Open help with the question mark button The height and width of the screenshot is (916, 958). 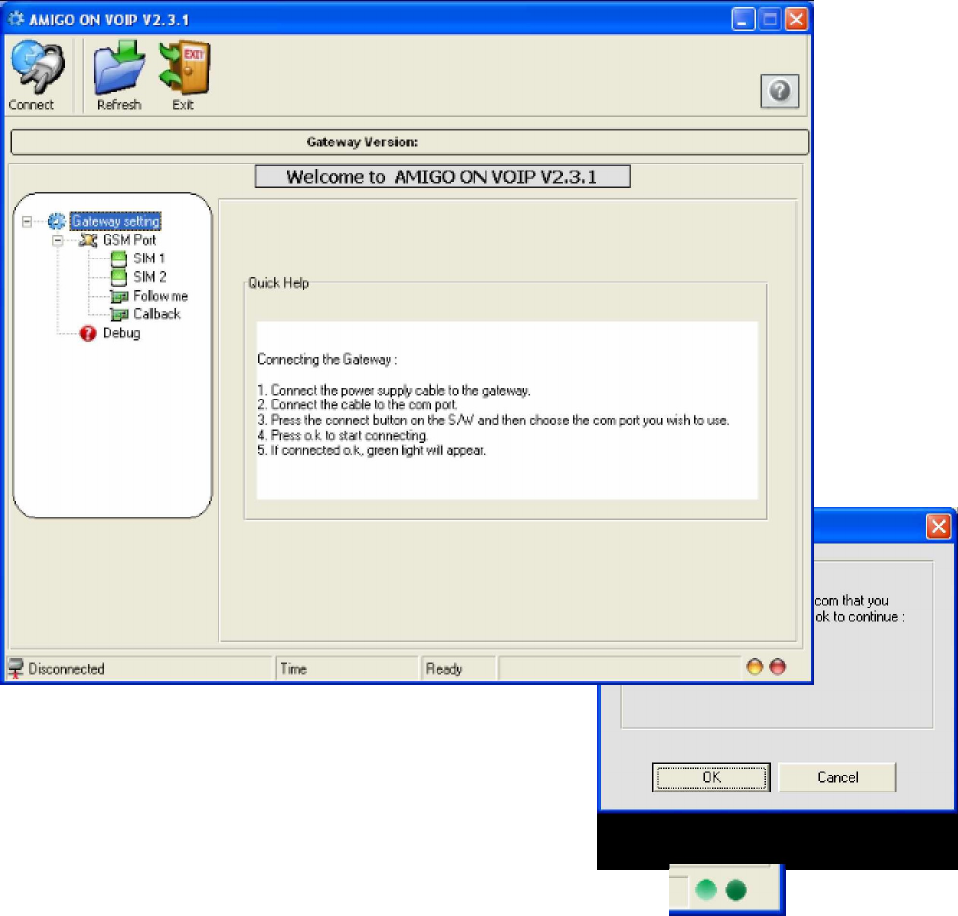pos(779,91)
